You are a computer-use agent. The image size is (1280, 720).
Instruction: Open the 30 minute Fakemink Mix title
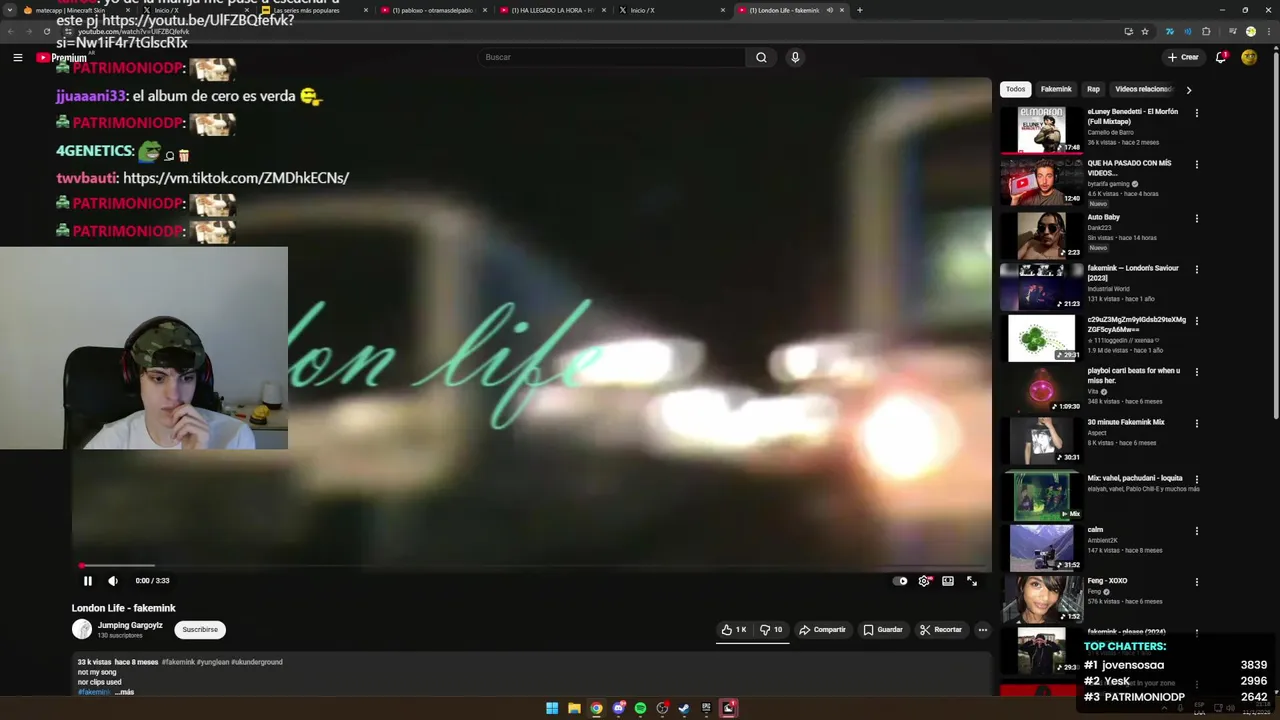(x=1126, y=422)
